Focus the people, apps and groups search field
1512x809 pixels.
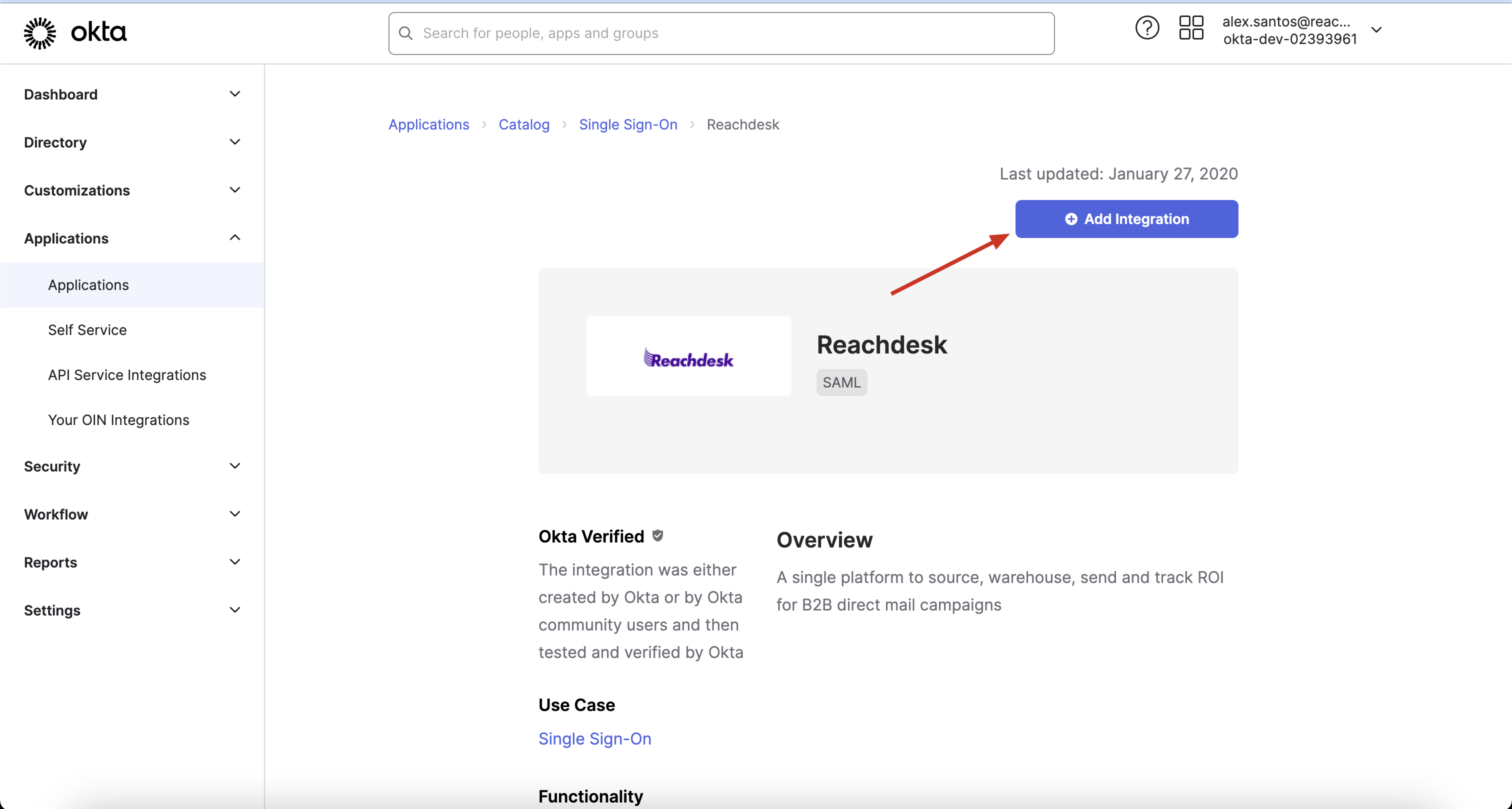pyautogui.click(x=721, y=33)
